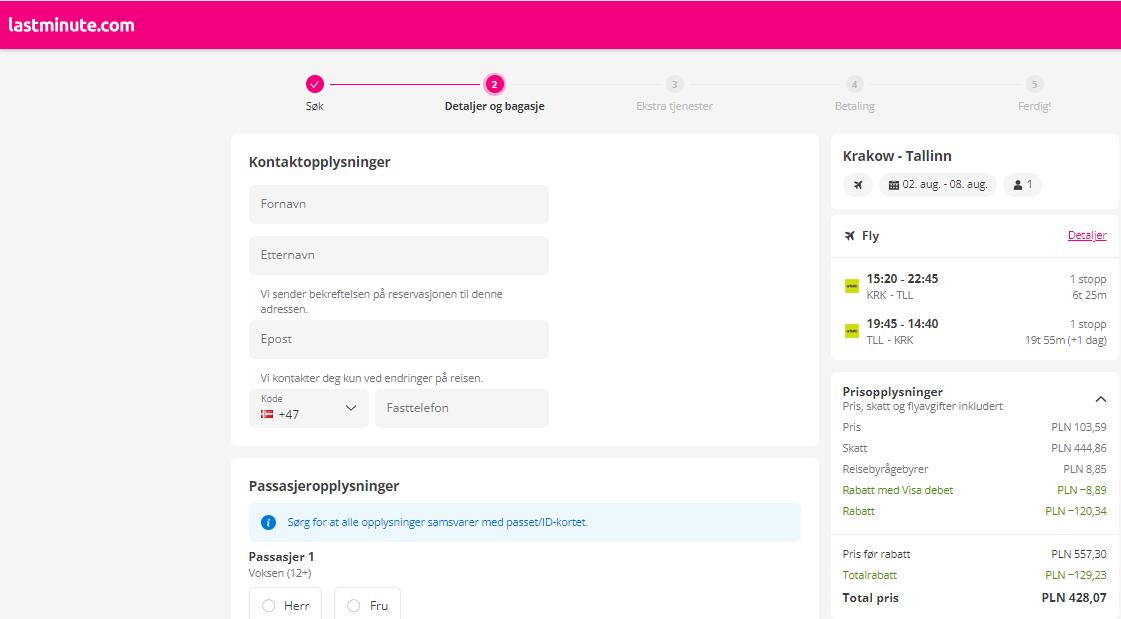Click the PLN −120,34 Rabatt amount
Screen dimensions: 1121x619
pyautogui.click(x=1076, y=511)
